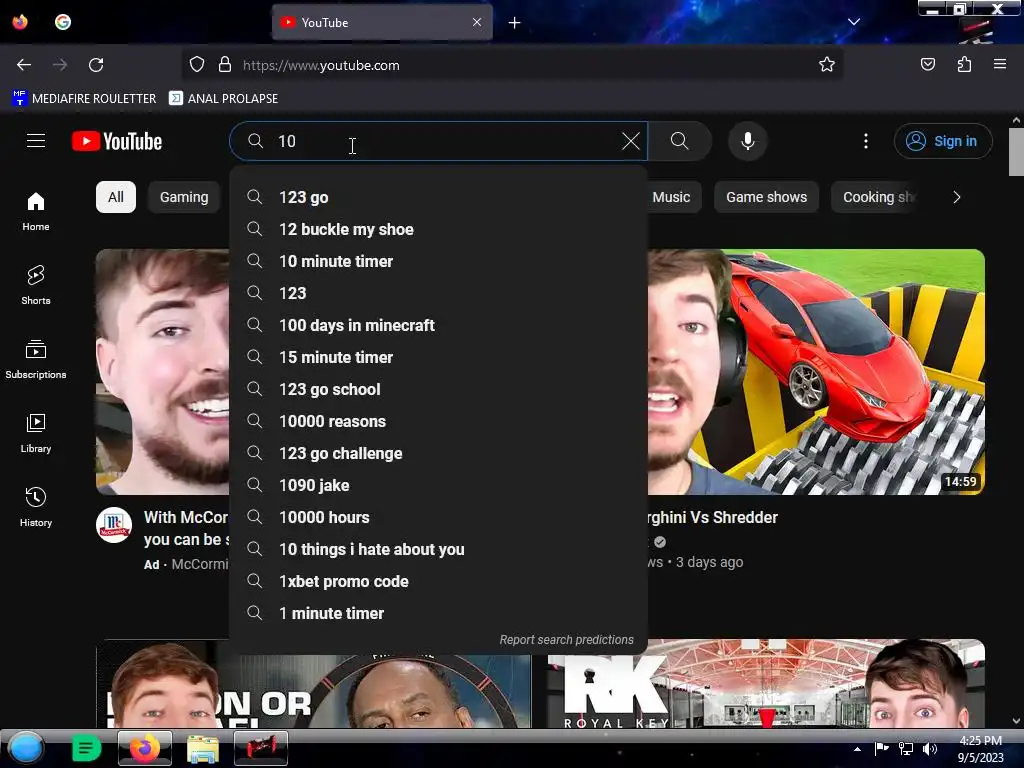Open the clock showing 4:25 PM
The width and height of the screenshot is (1024, 768).
[980, 748]
